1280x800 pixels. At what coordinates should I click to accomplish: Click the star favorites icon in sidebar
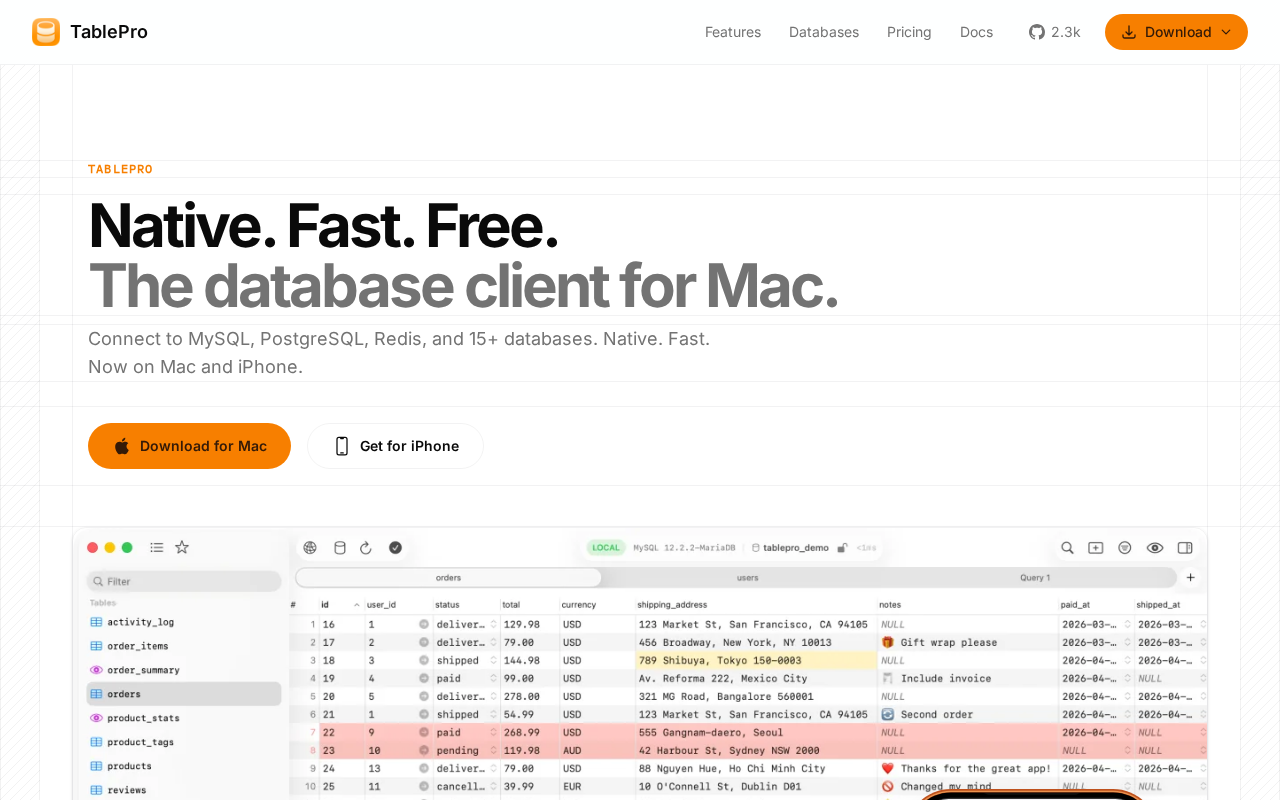[x=182, y=547]
